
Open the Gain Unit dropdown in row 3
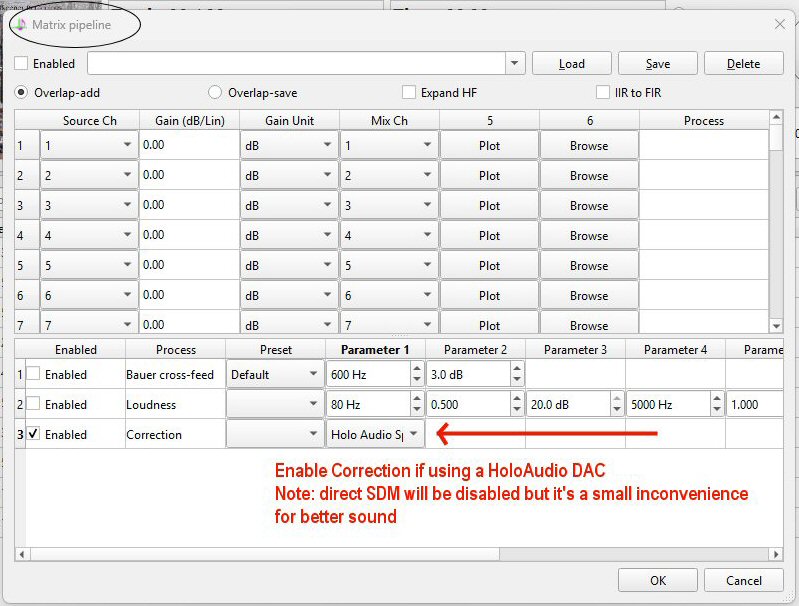327,206
